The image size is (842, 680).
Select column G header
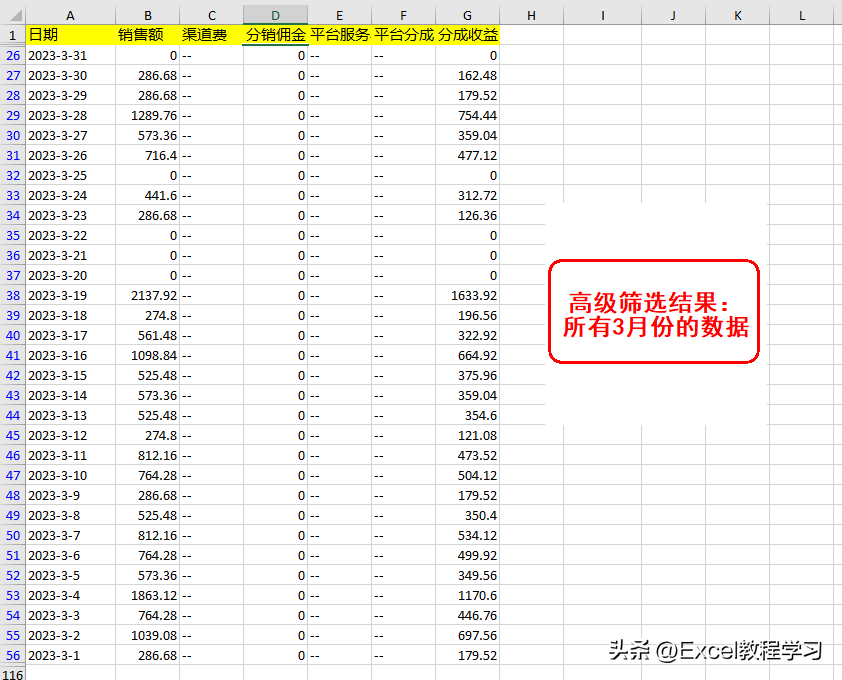point(468,16)
